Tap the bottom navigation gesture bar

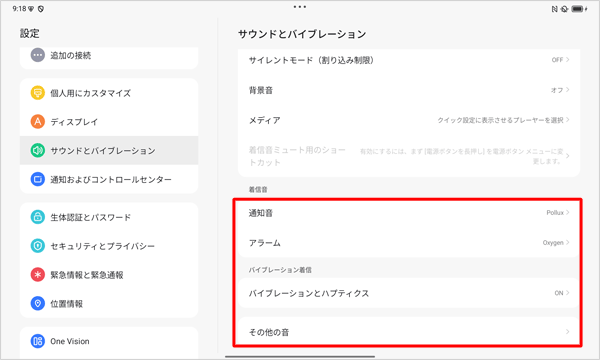point(300,357)
